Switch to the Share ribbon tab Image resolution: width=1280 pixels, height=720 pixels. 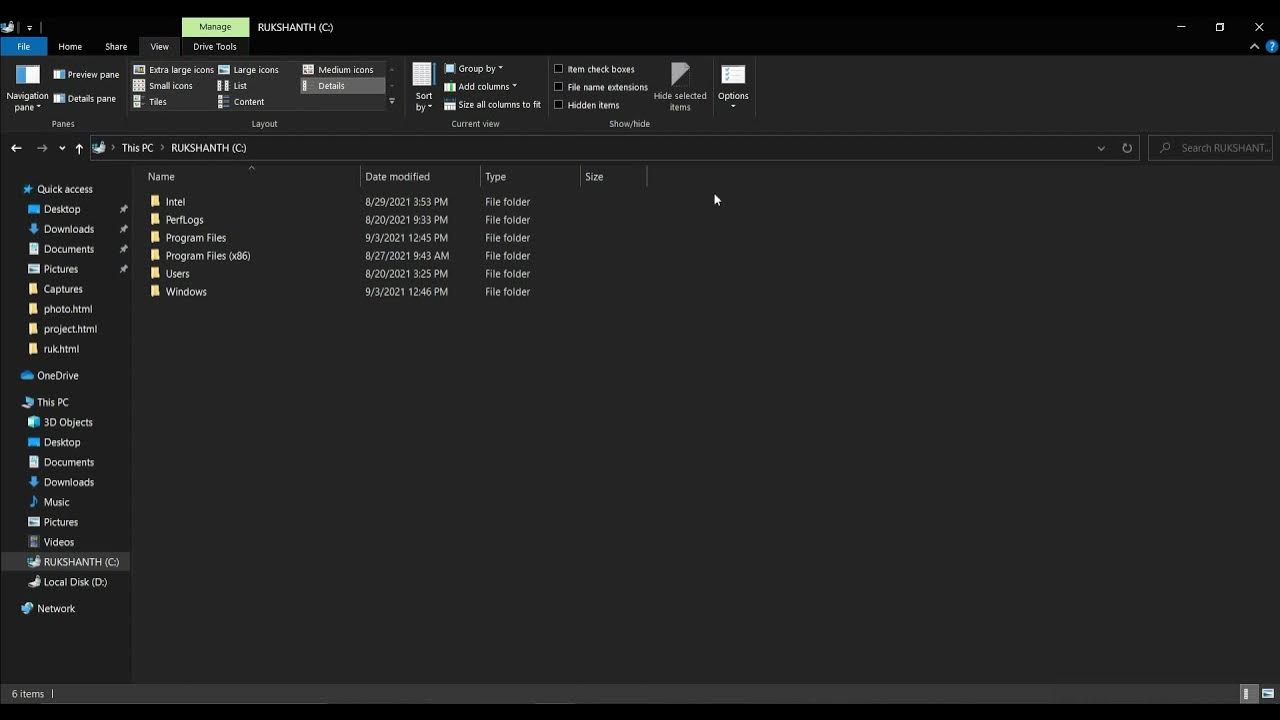coord(116,47)
